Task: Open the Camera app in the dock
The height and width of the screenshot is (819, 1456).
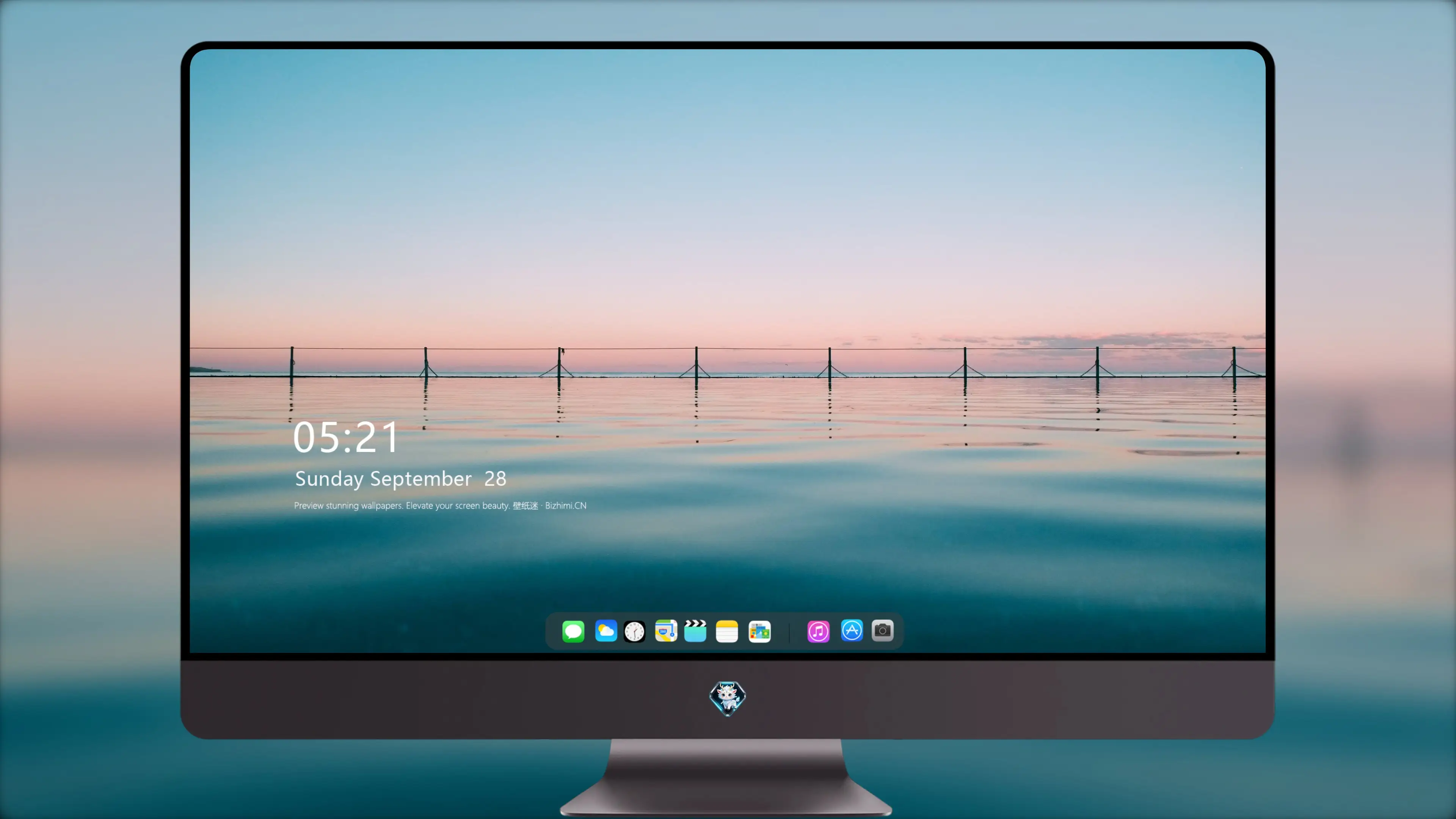Action: coord(882,630)
